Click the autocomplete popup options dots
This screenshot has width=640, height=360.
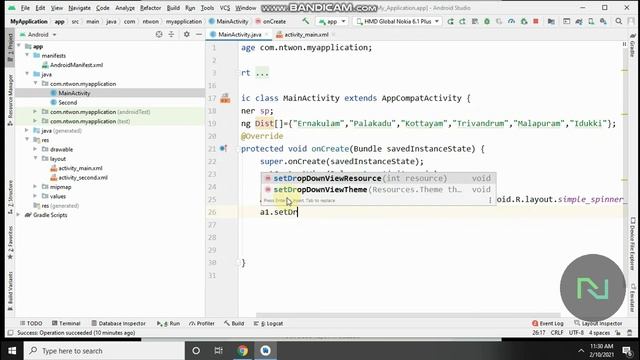coord(490,200)
